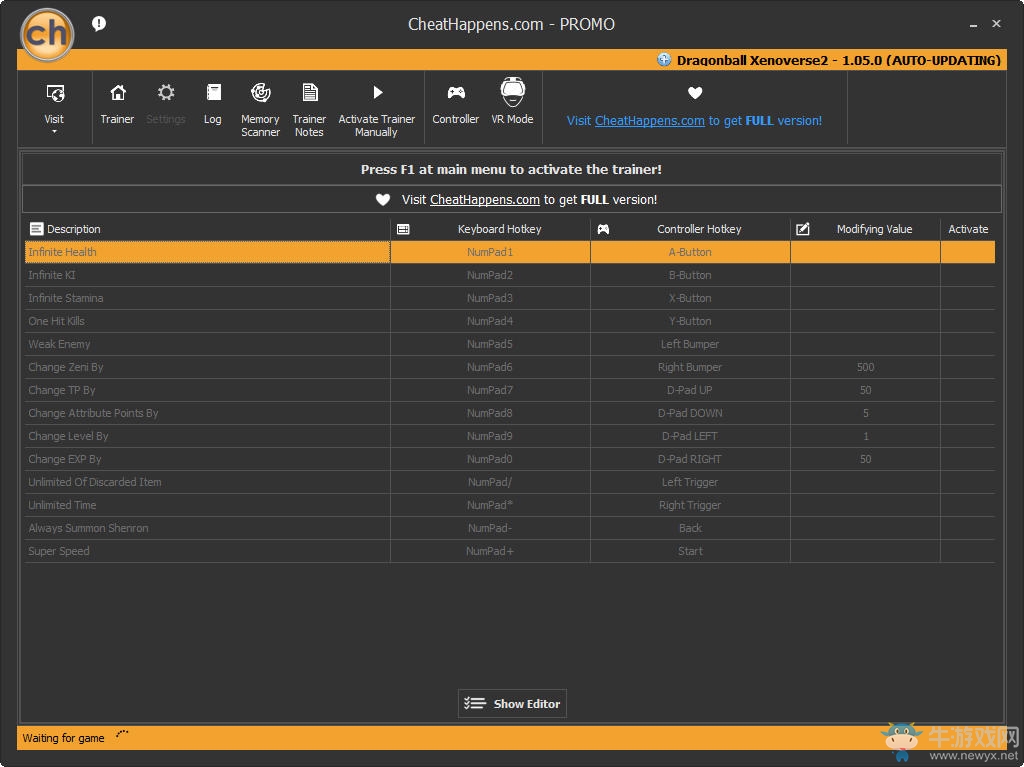Open the Visit globe icon

55,93
